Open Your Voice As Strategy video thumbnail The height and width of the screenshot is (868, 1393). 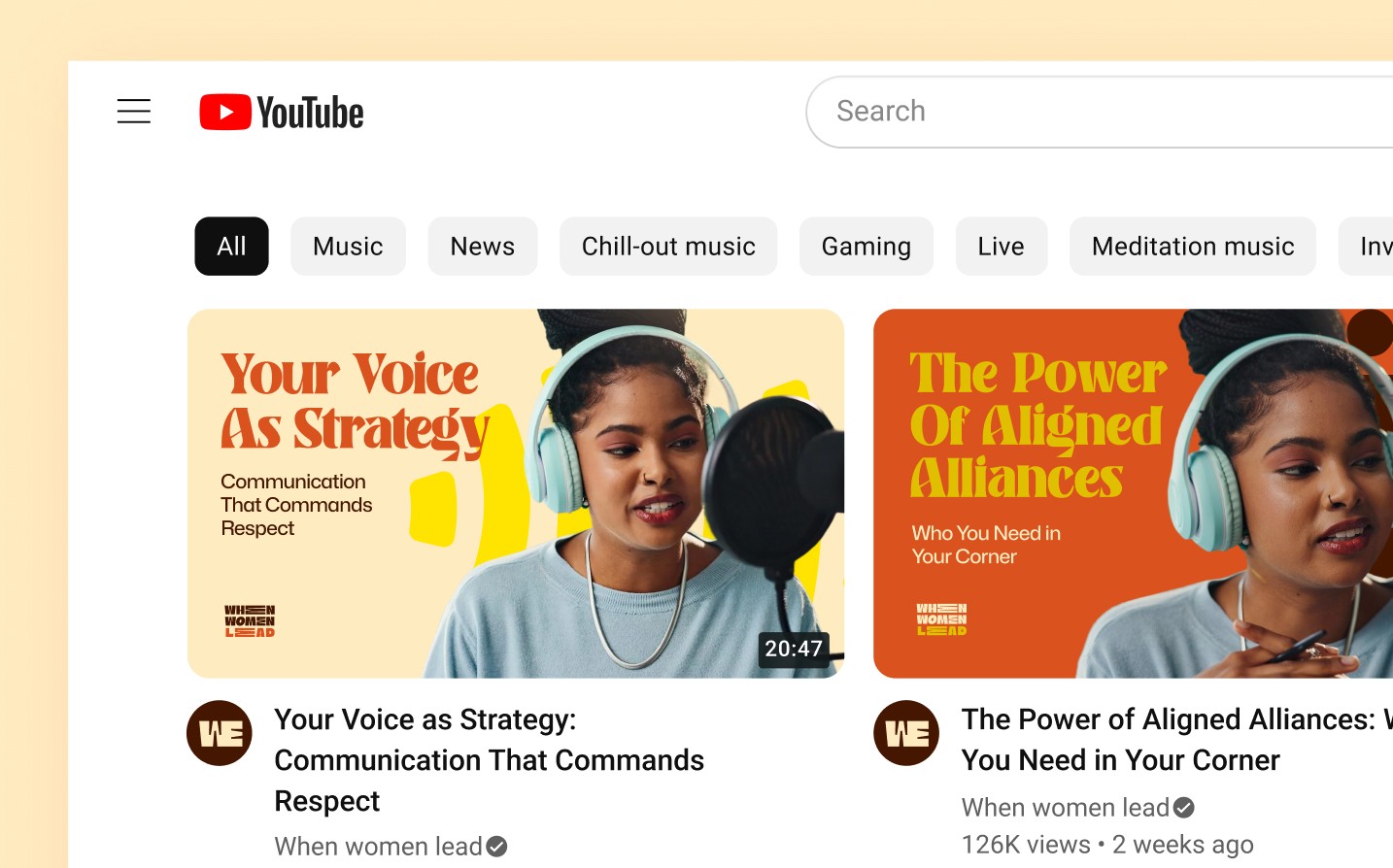coord(516,493)
